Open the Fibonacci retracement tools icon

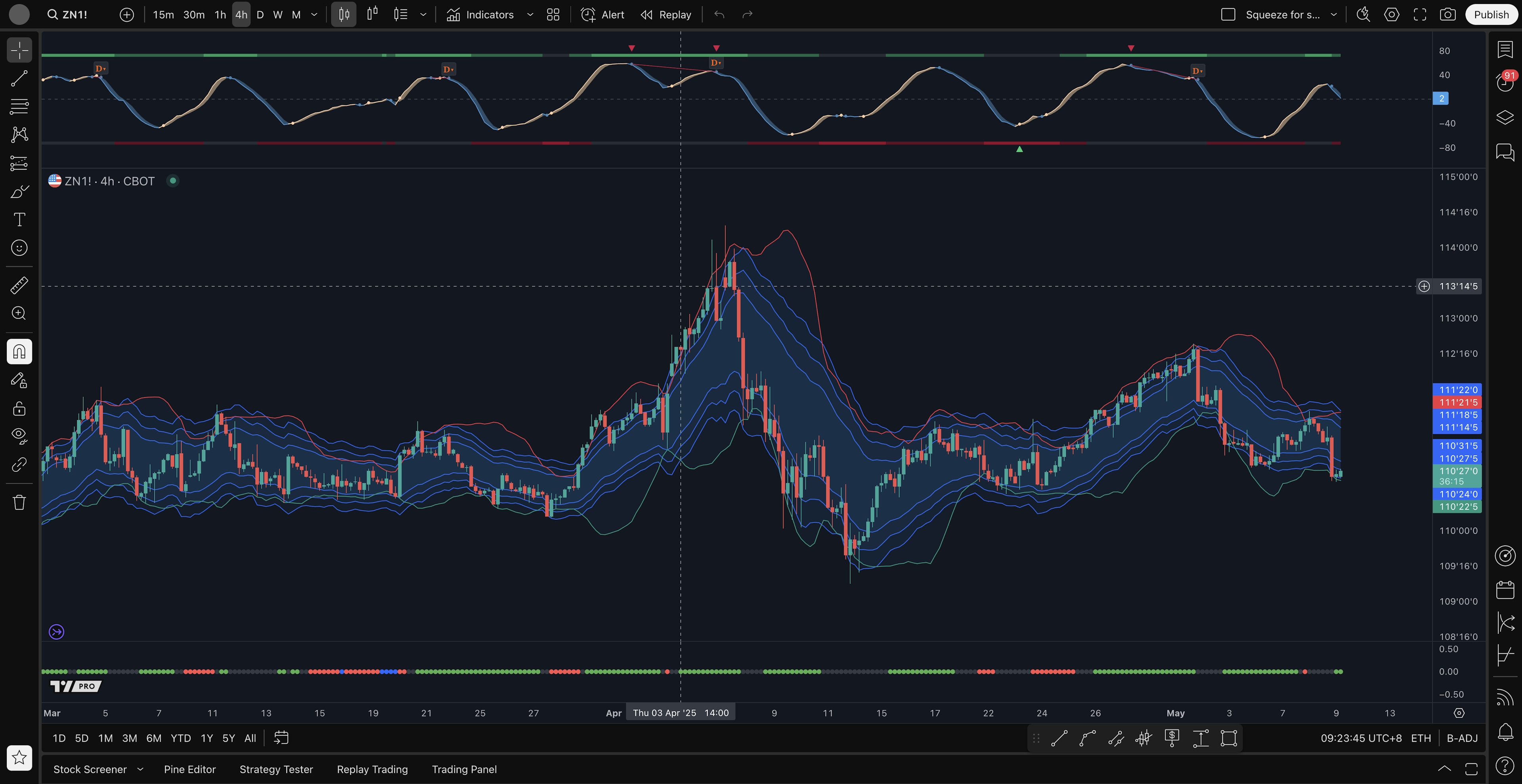(x=19, y=107)
